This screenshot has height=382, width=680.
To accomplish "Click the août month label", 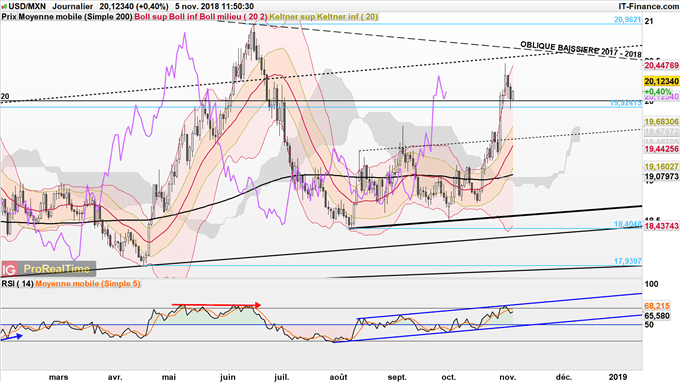I will 338,377.
